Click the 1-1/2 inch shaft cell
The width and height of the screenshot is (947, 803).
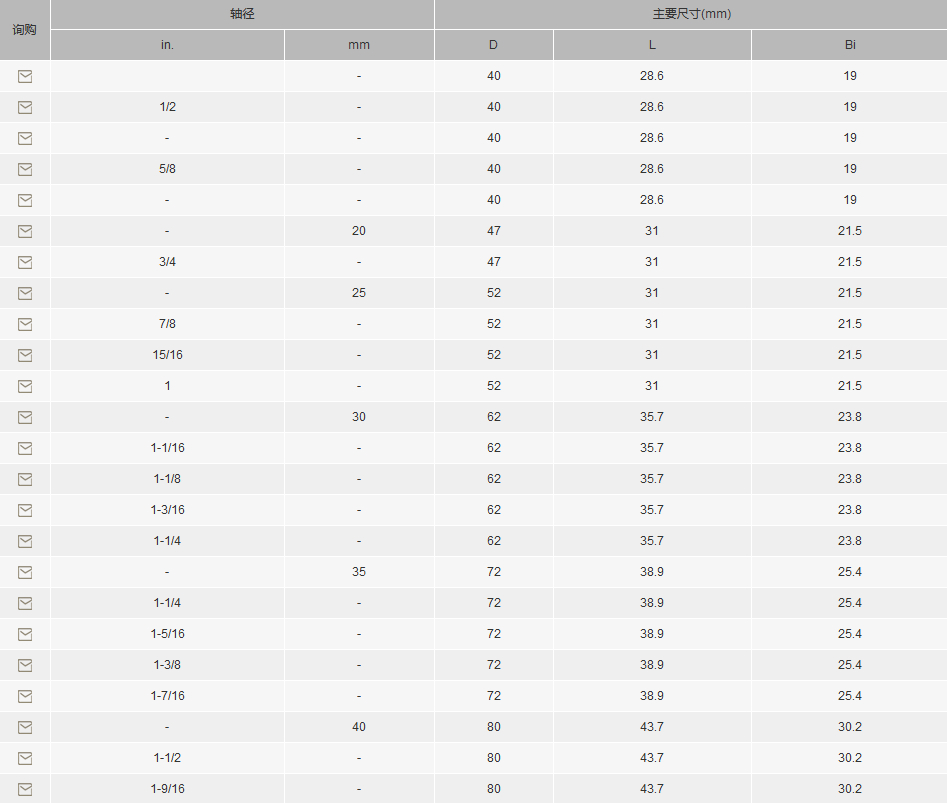pos(167,758)
